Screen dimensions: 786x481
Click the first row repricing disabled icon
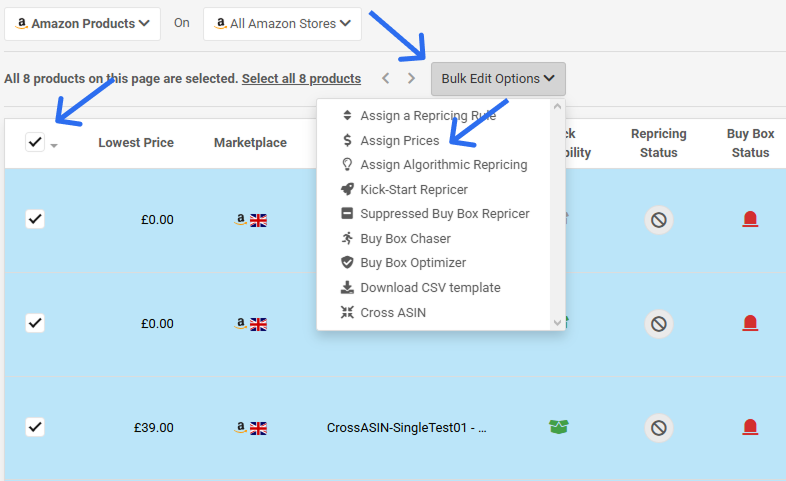click(659, 220)
